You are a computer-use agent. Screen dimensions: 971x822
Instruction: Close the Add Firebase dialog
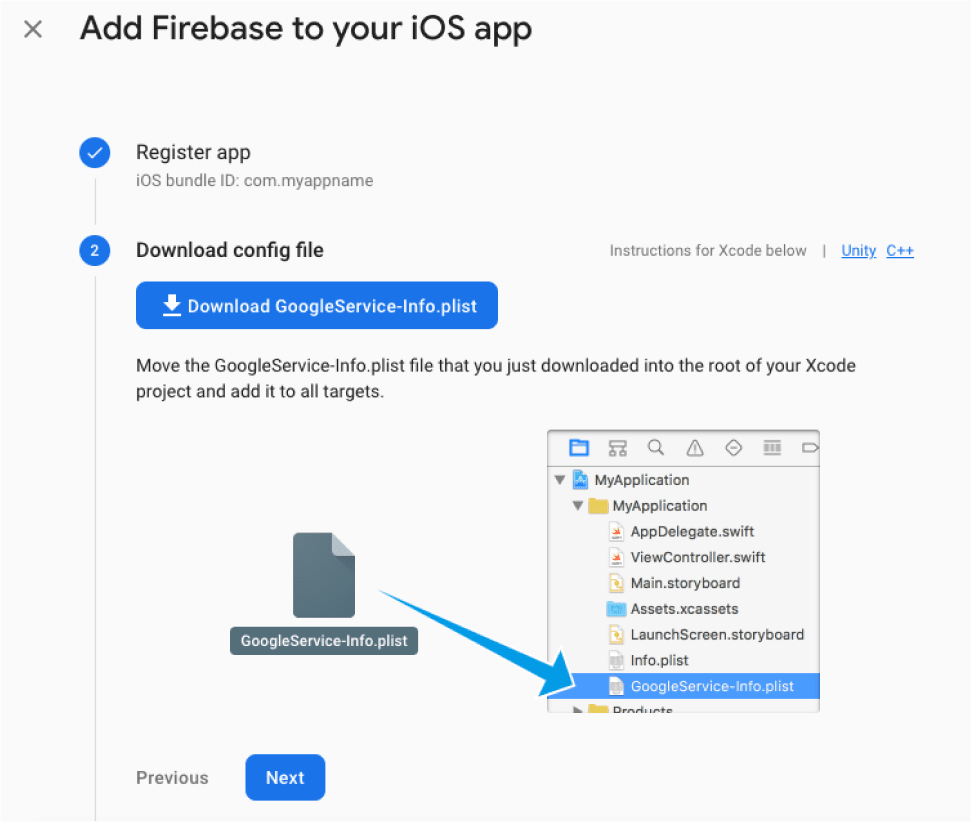click(33, 29)
